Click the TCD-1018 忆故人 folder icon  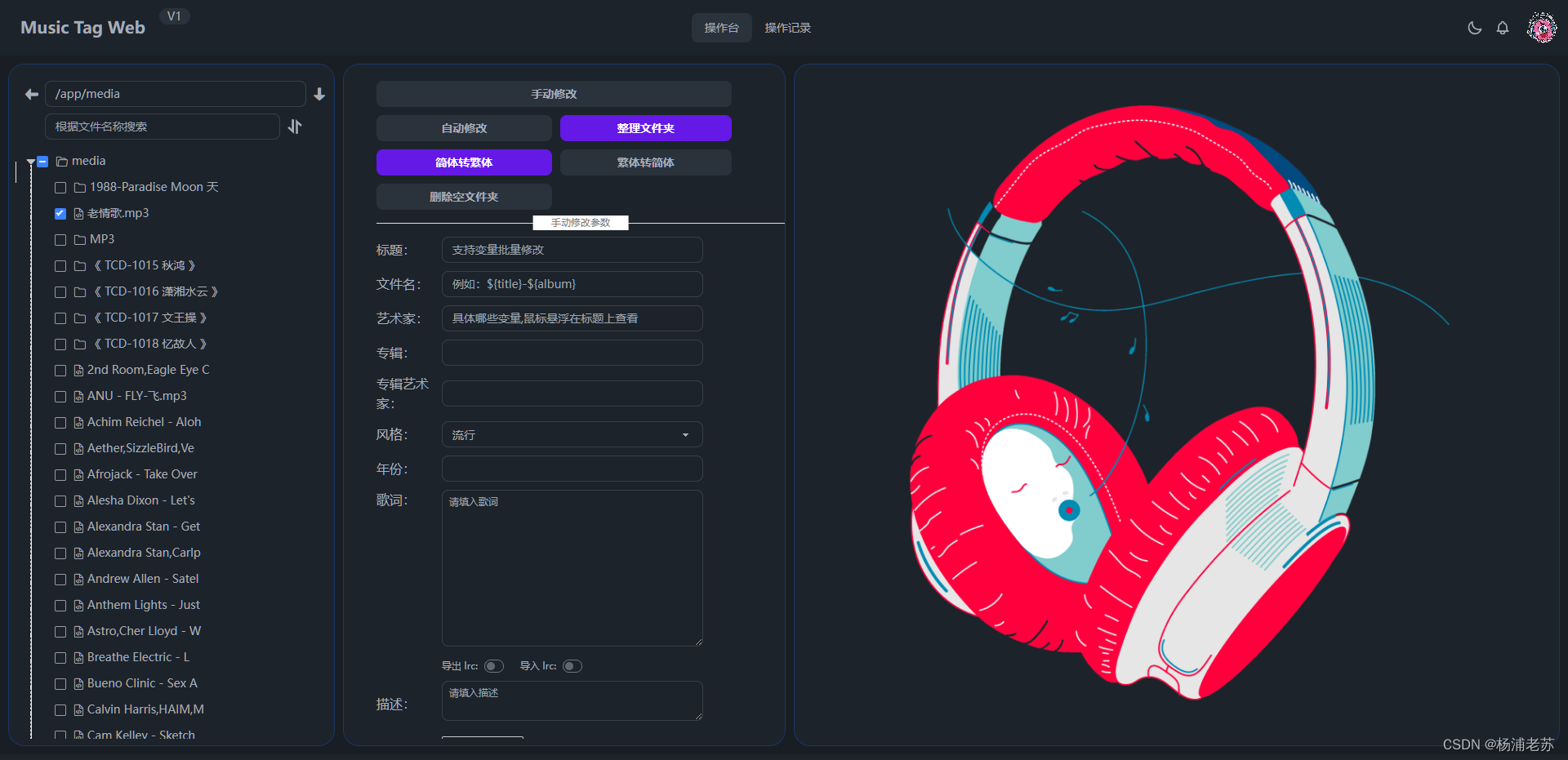80,344
